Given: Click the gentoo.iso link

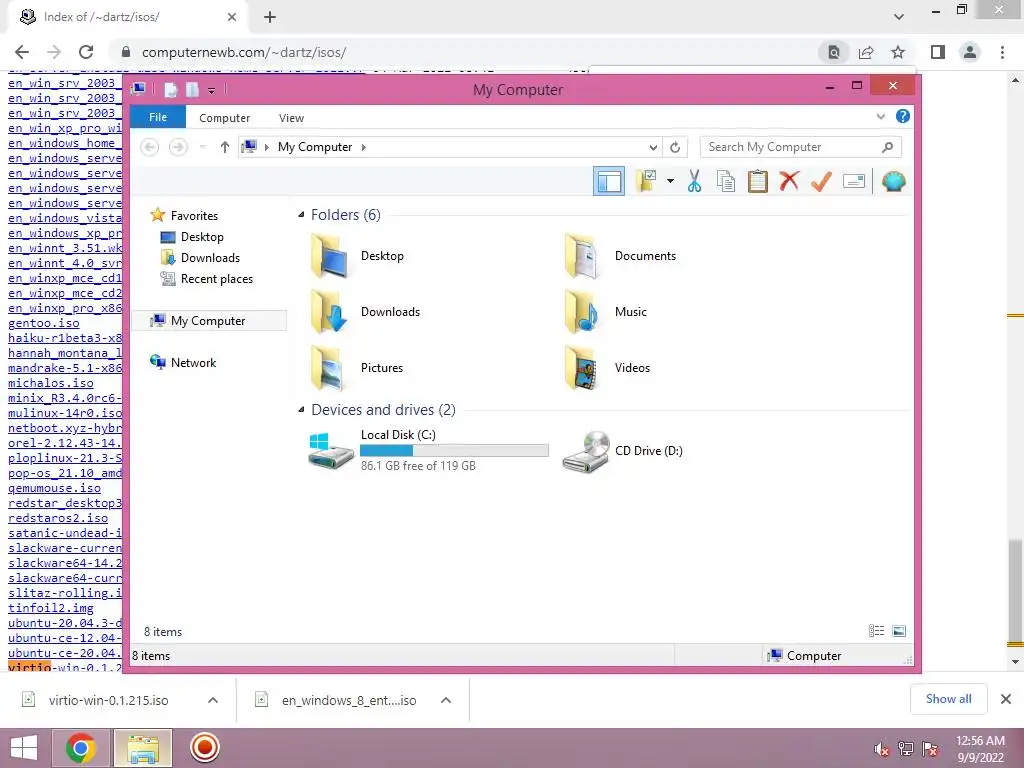Looking at the screenshot, I should click(44, 323).
